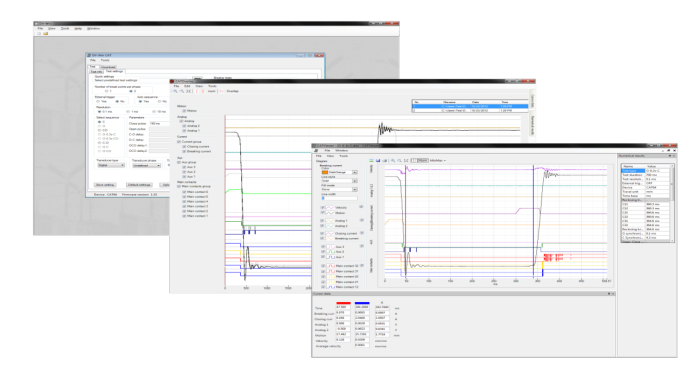Select the 1 ms resolution radio button
The image size is (697, 367).
(128, 112)
